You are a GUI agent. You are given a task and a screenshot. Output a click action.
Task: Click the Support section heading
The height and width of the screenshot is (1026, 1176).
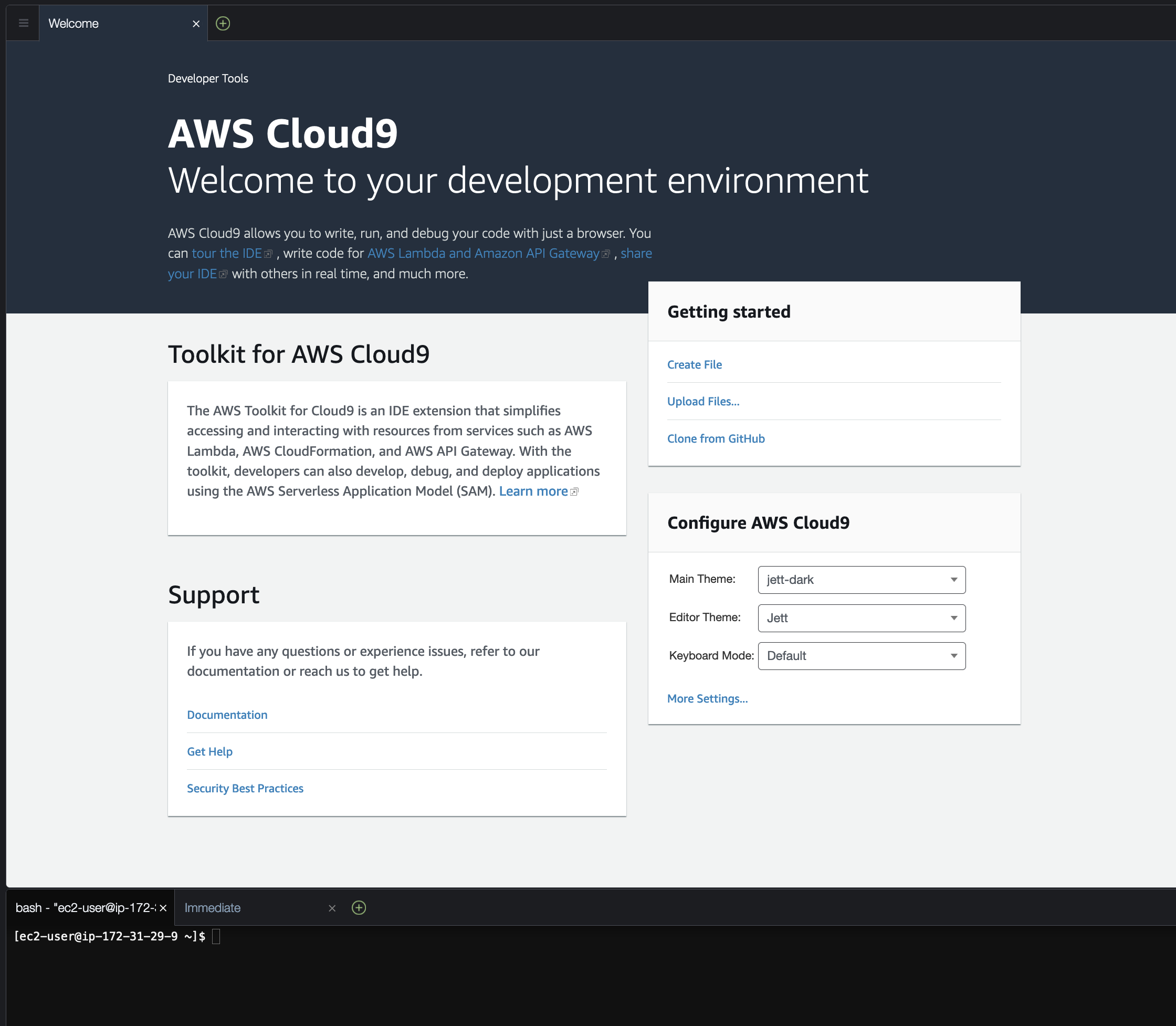point(214,594)
